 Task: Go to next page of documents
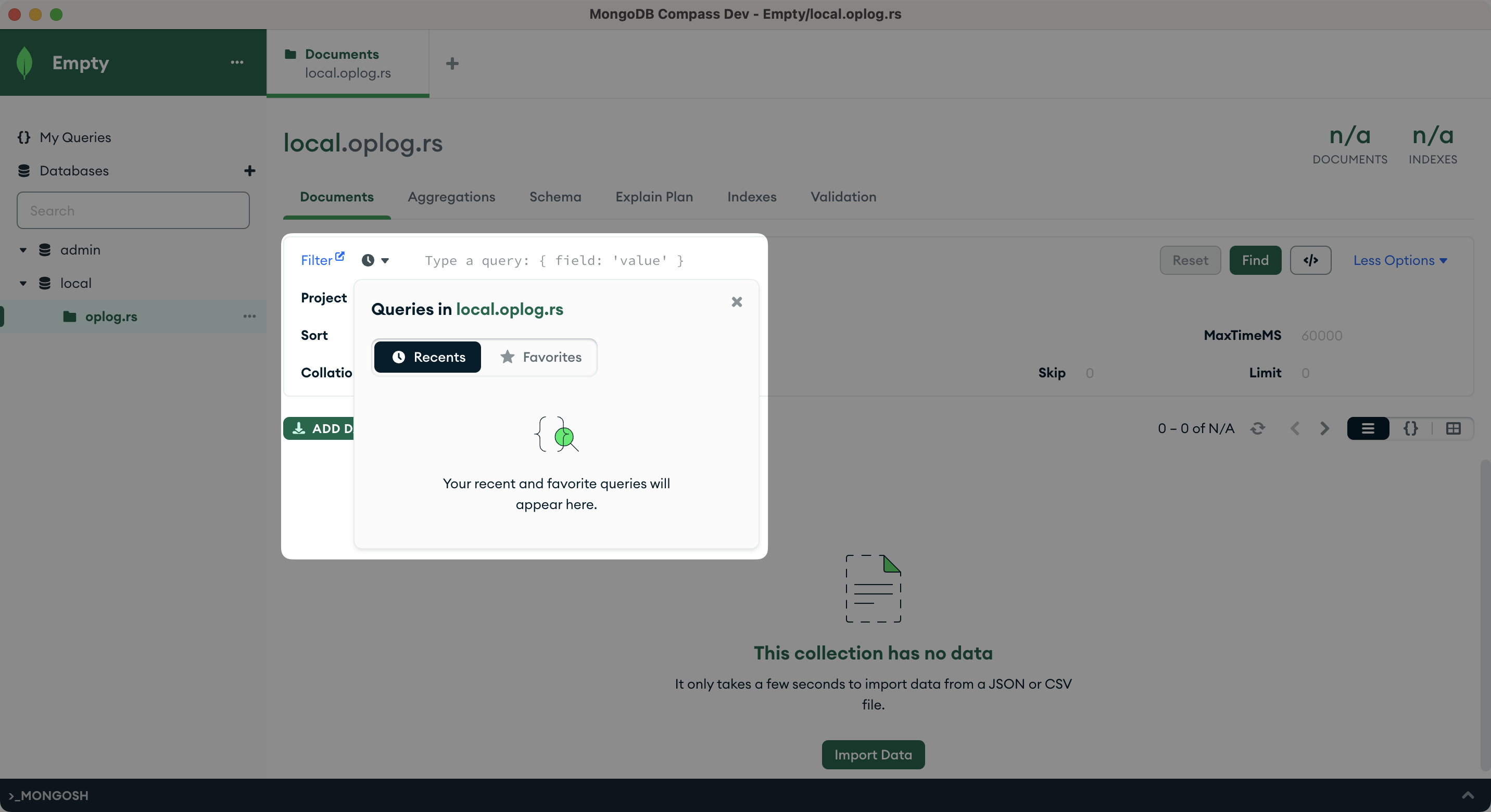pos(1324,428)
